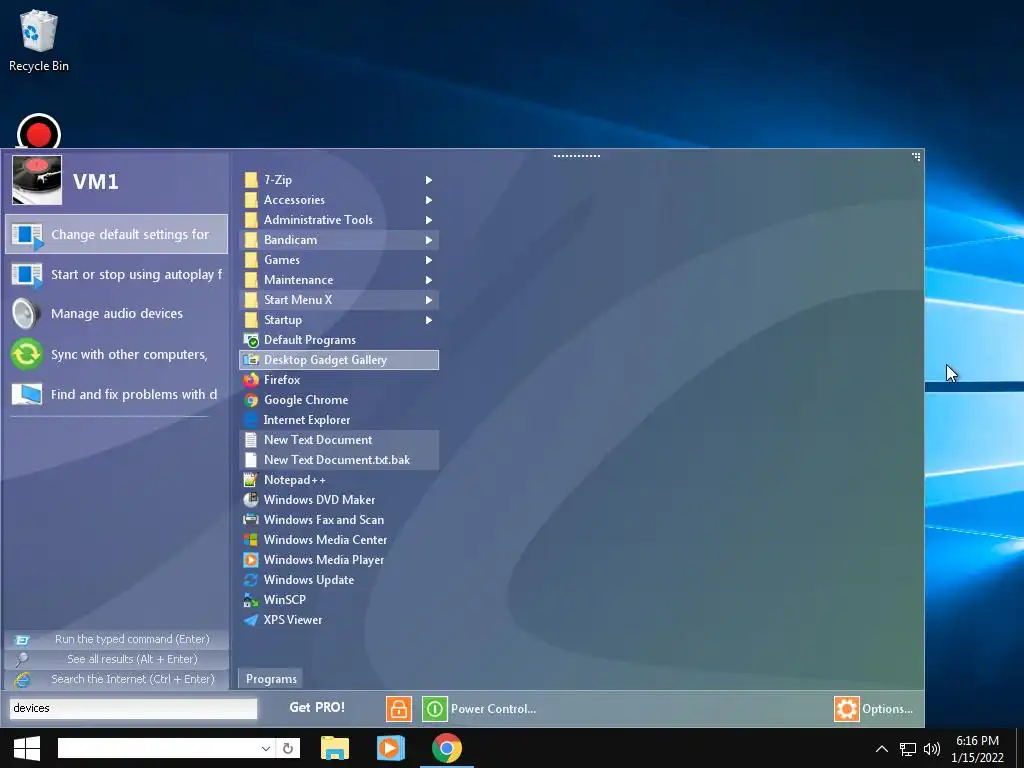Click the taskbar address input field
1024x768 pixels.
[x=158, y=748]
